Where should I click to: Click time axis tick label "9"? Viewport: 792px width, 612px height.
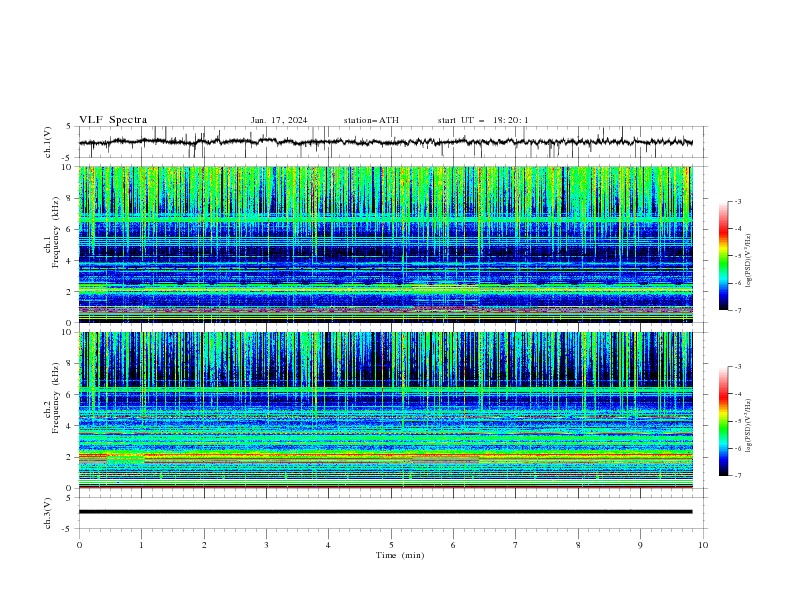[x=640, y=545]
